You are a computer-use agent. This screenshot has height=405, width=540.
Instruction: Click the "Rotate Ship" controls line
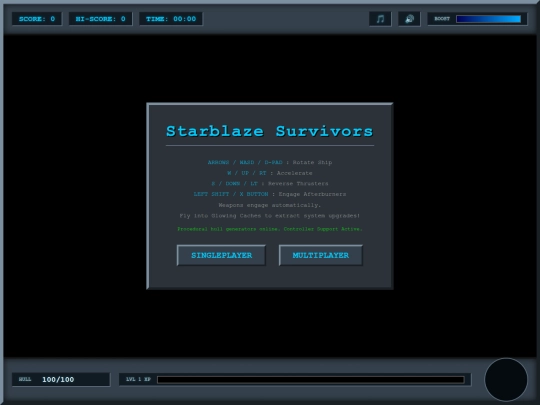pos(270,162)
